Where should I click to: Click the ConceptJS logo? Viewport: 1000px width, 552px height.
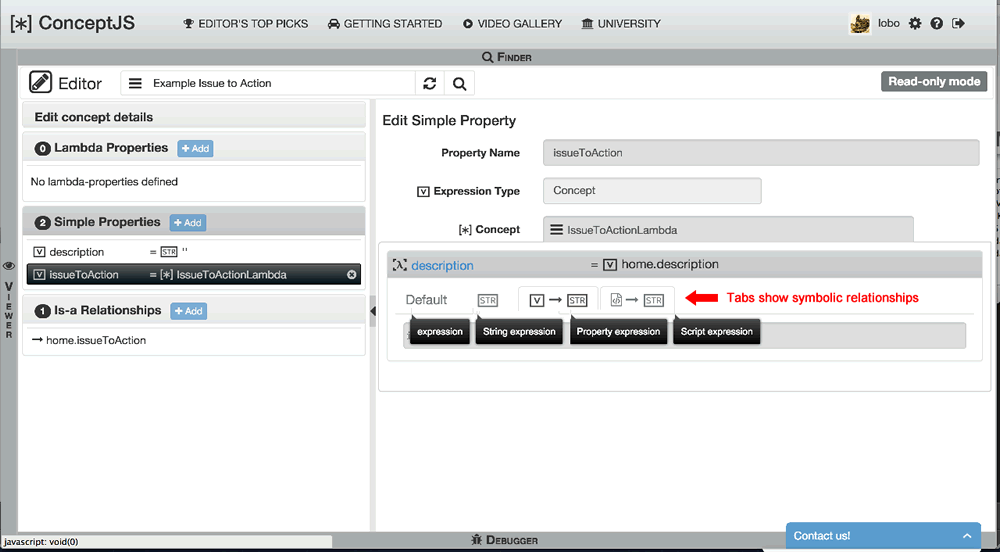click(x=73, y=24)
